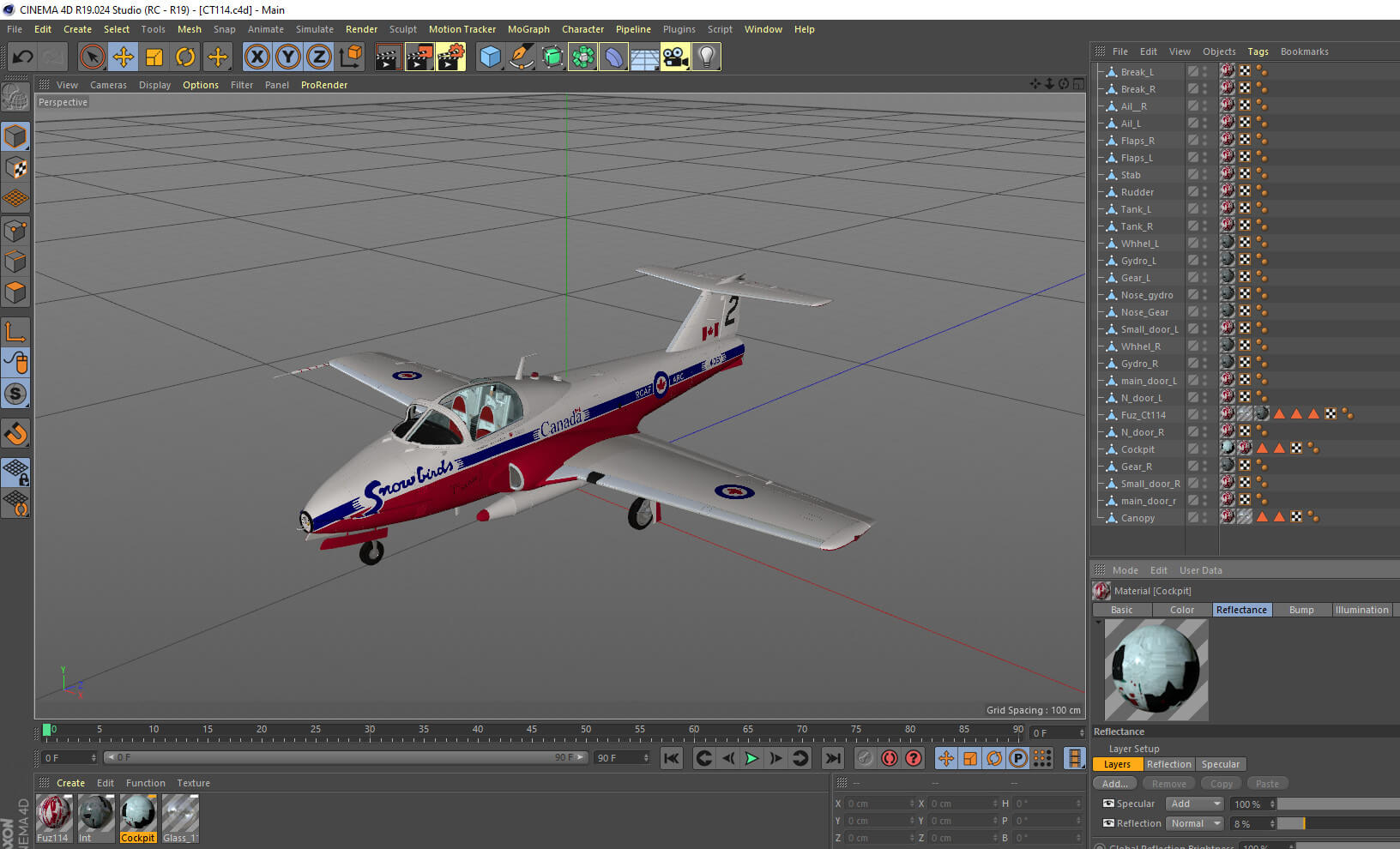Open the Reflection Normal dropdown
Screen dimensions: 1400x849
pyautogui.click(x=1194, y=823)
